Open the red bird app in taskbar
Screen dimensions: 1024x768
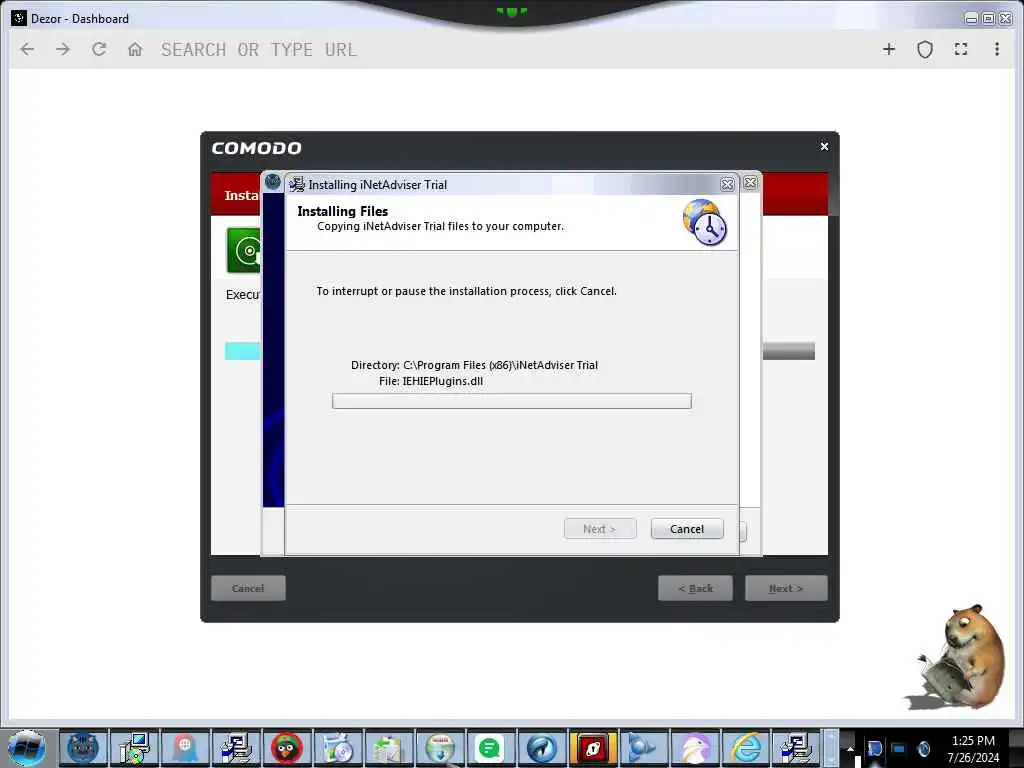click(287, 748)
